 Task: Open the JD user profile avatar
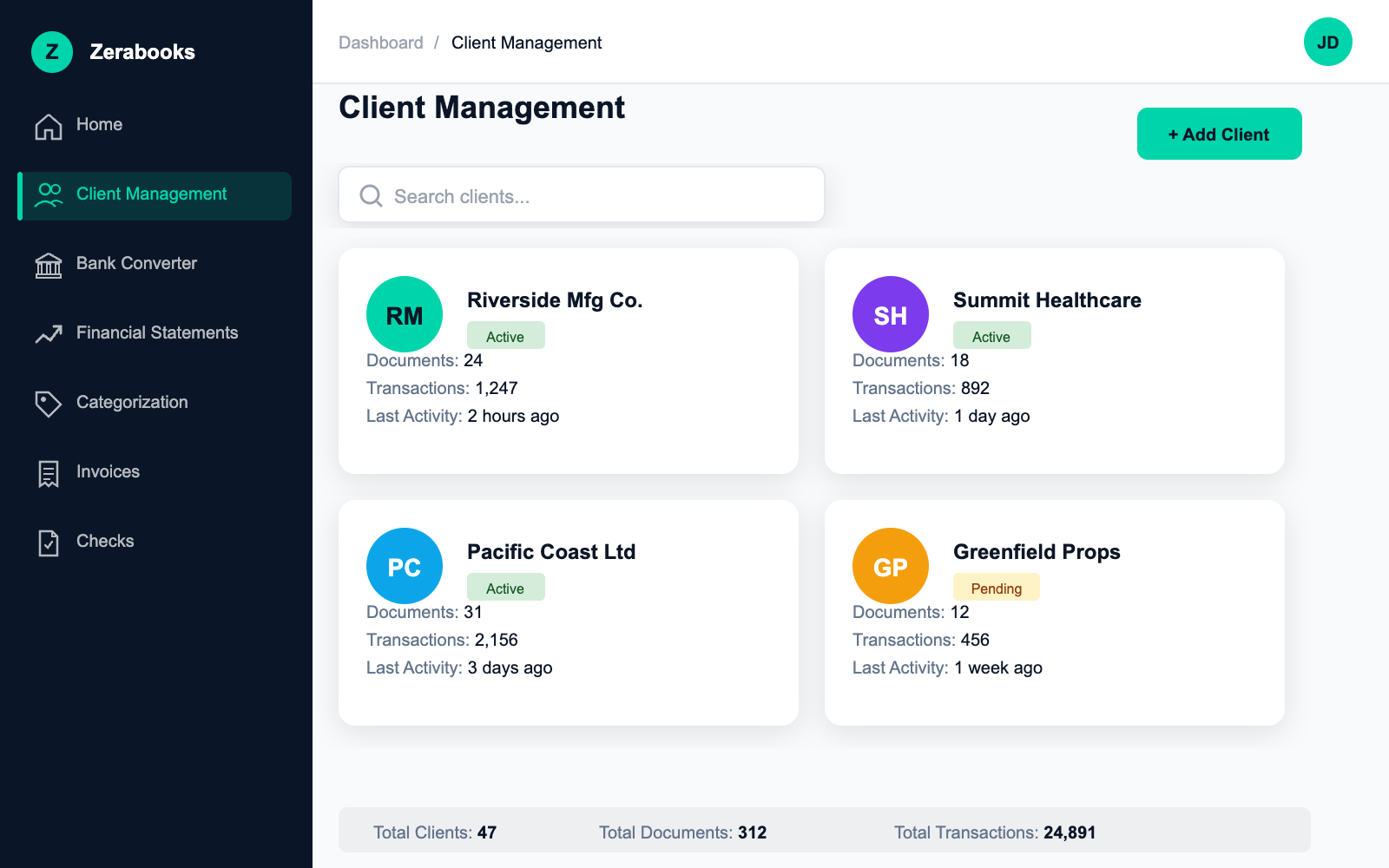tap(1327, 42)
